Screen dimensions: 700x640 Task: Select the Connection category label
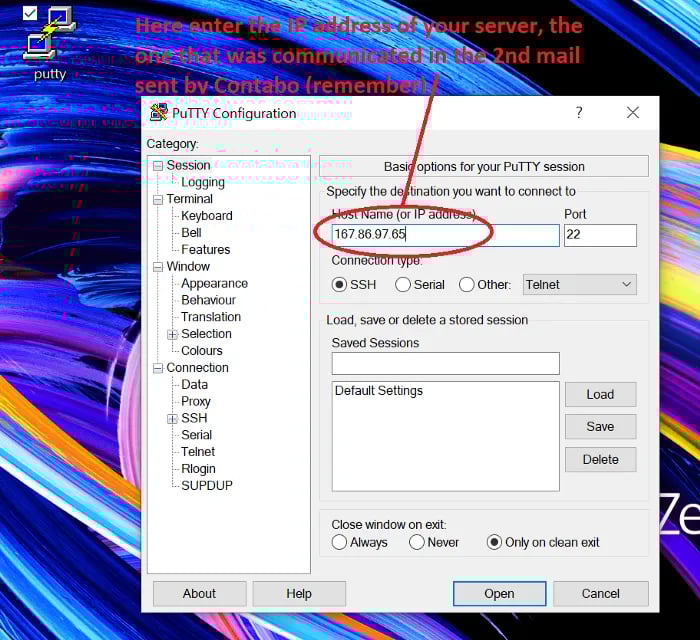tap(197, 368)
